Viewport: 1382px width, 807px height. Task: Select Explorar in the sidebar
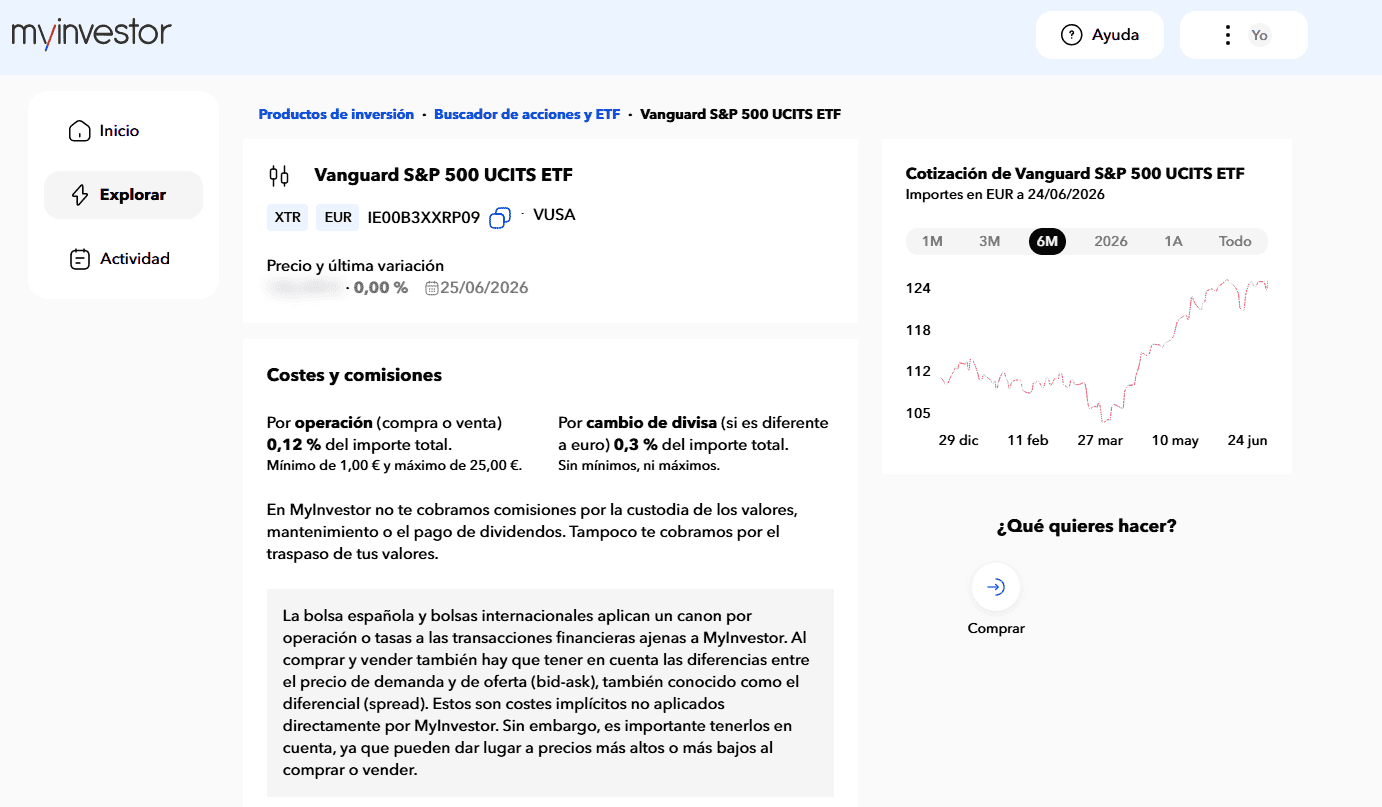(x=123, y=195)
